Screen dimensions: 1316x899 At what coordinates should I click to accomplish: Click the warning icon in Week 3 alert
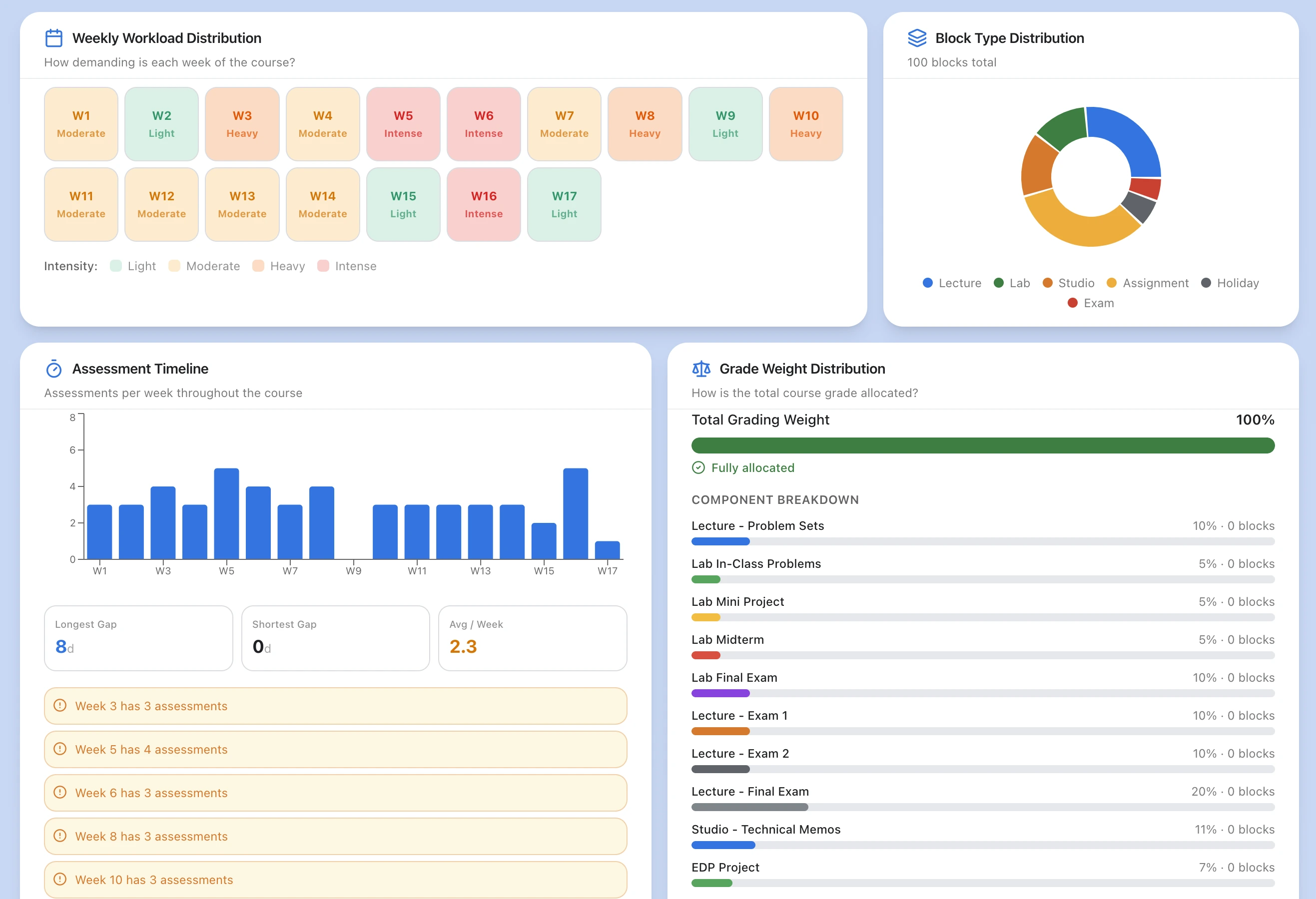(x=60, y=705)
